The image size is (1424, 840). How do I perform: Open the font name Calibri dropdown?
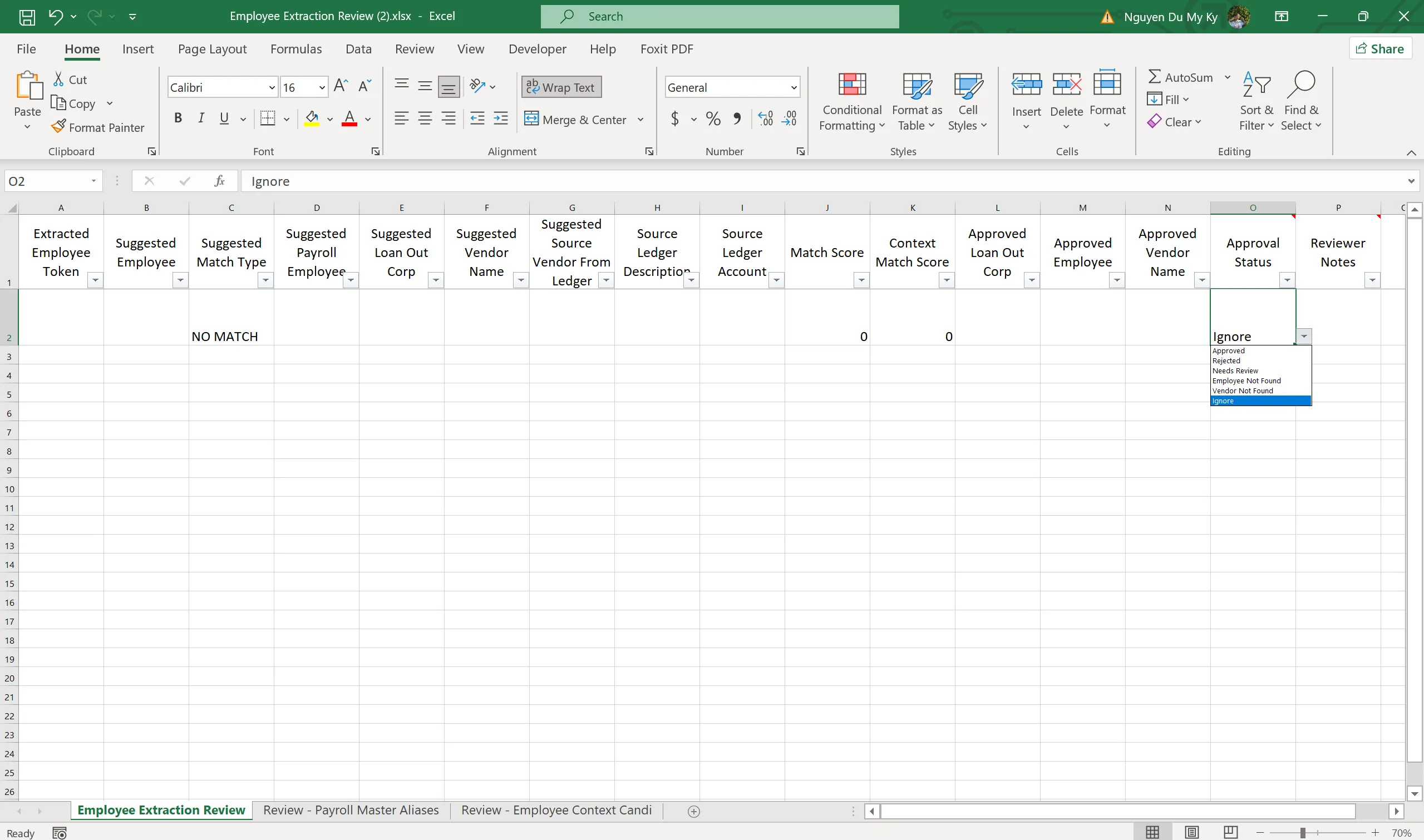(272, 87)
